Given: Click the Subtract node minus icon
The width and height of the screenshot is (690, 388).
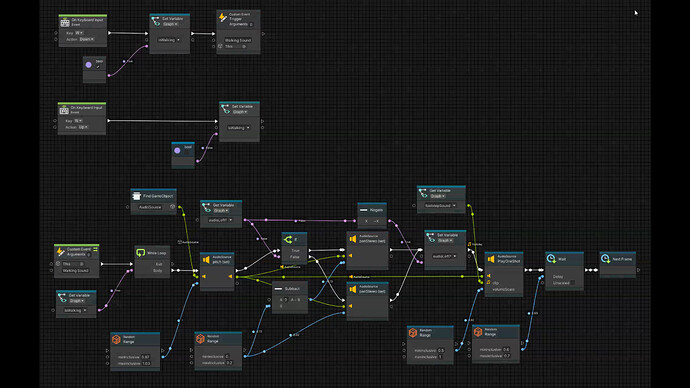Looking at the screenshot, I should (278, 289).
